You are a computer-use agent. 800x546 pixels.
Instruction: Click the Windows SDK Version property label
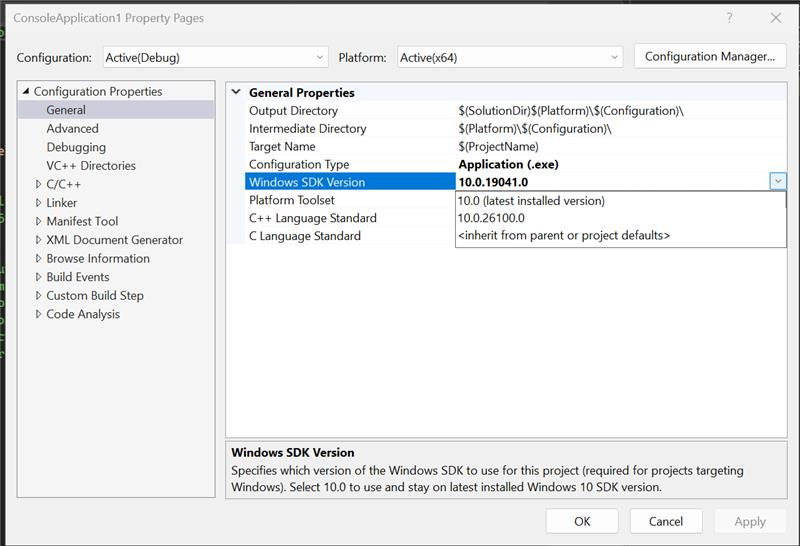pos(307,182)
